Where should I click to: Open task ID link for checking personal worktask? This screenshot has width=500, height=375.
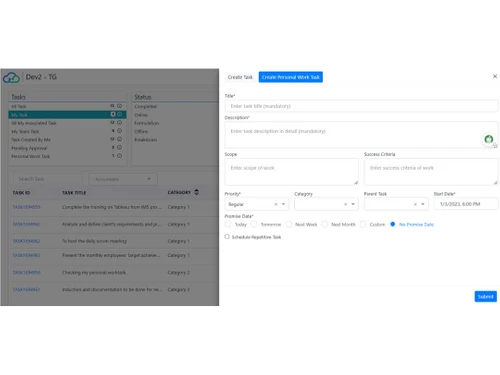point(26,272)
